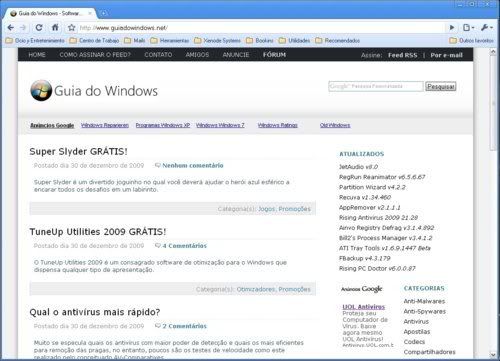The image size is (500, 361).
Task: Open the Super Slyder GRÁTIS! post title
Action: [78, 151]
